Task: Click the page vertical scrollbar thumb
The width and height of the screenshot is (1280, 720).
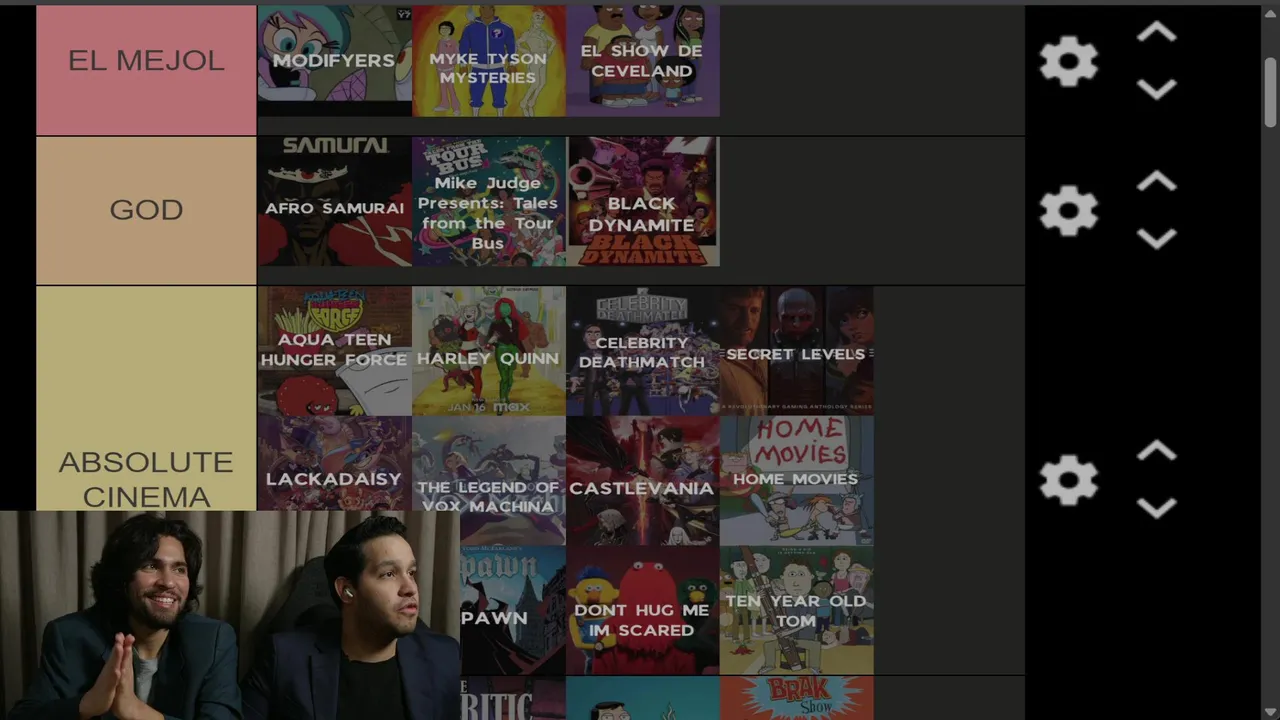Action: [1270, 92]
